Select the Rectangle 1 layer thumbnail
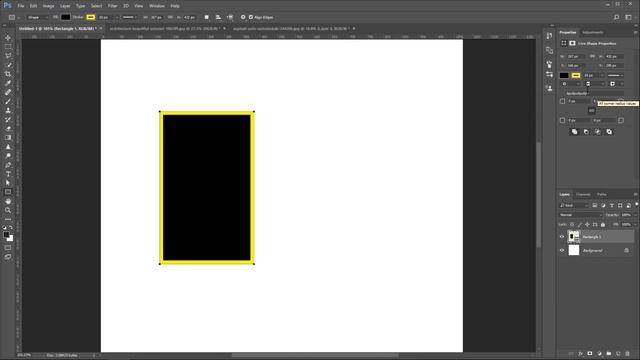Image resolution: width=640 pixels, height=360 pixels. point(573,237)
